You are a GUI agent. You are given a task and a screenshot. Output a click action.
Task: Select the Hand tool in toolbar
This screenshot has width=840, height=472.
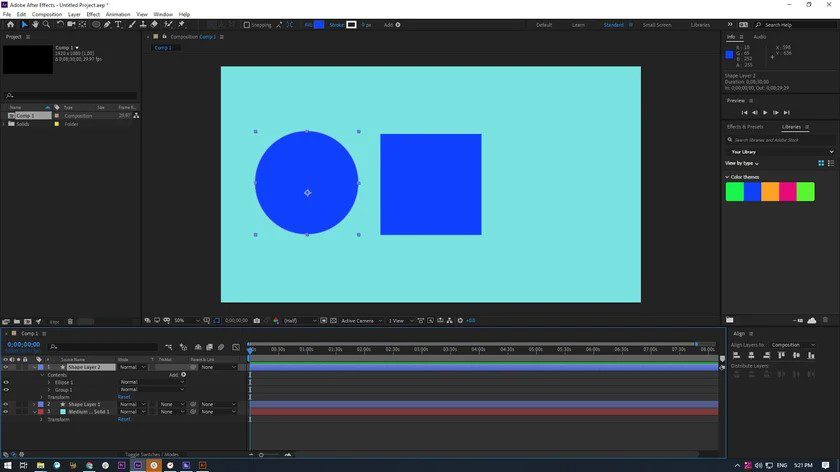[x=35, y=25]
